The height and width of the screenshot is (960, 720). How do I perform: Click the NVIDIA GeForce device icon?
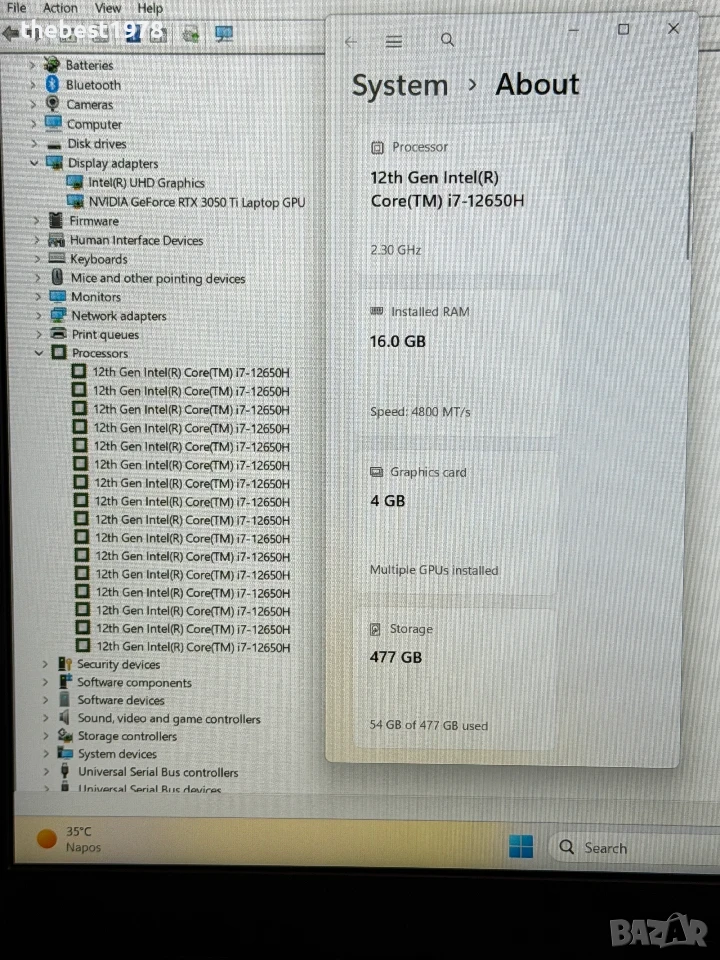(75, 201)
